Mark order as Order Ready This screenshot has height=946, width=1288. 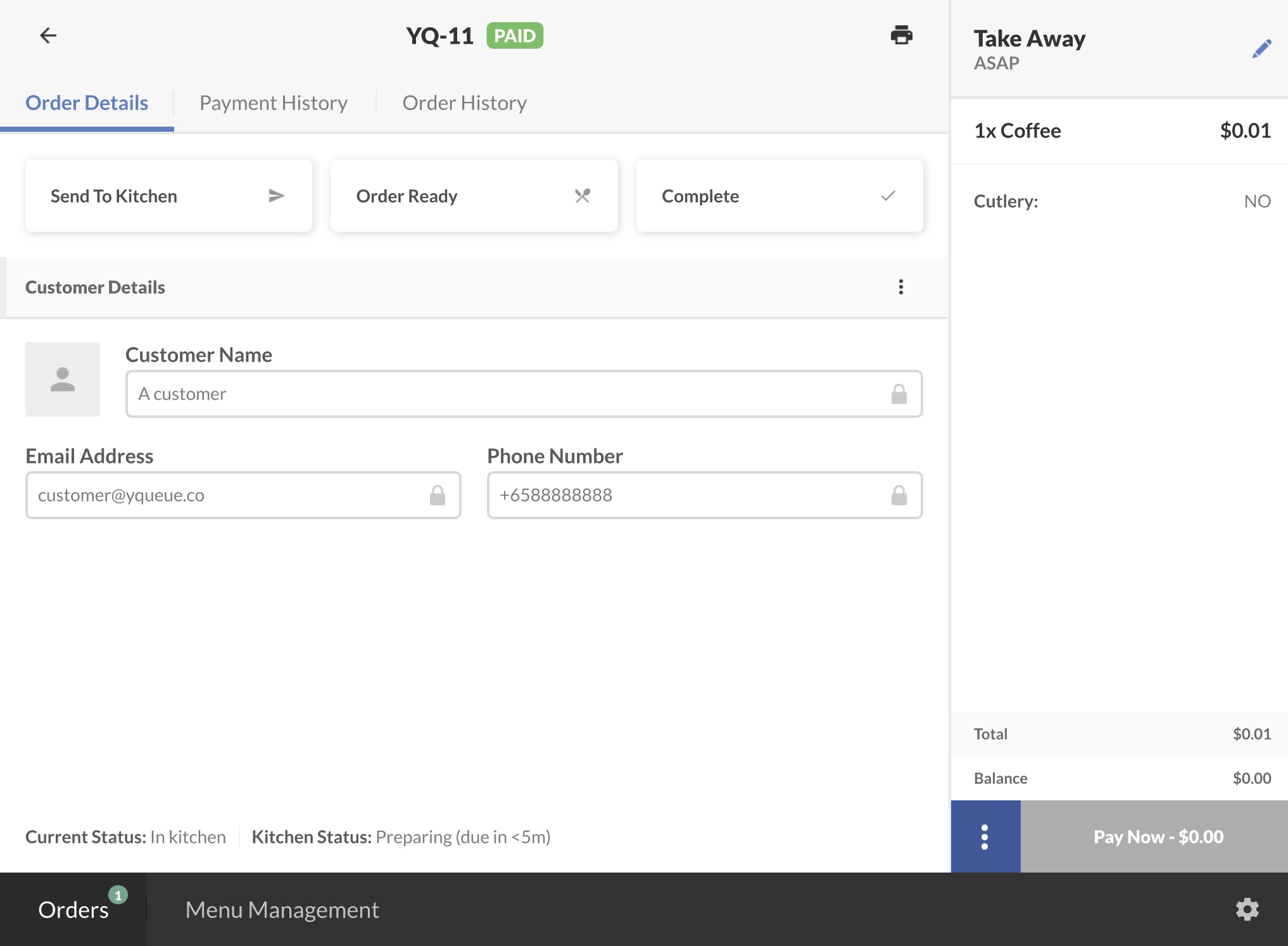pos(474,196)
